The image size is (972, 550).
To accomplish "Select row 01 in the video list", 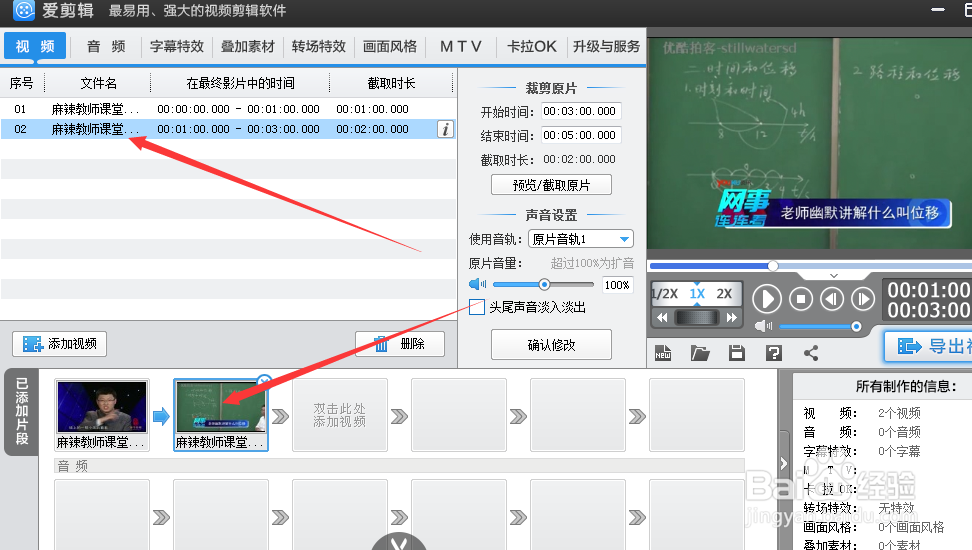I will (x=228, y=109).
